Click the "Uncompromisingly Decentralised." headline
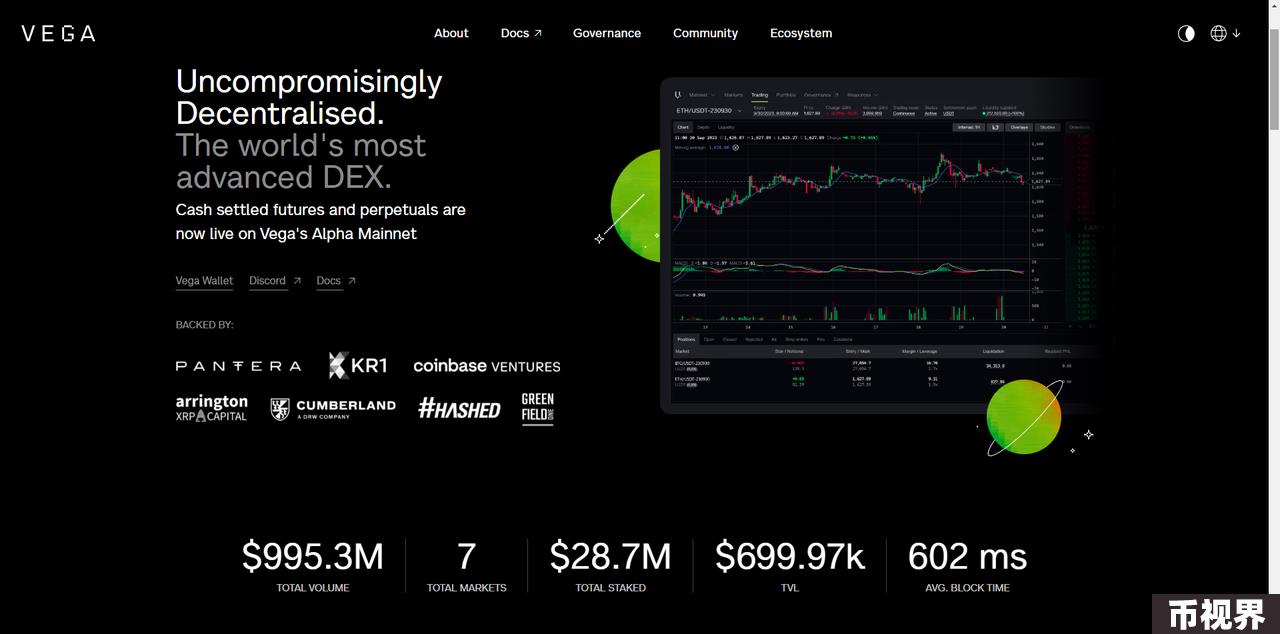 pos(309,96)
